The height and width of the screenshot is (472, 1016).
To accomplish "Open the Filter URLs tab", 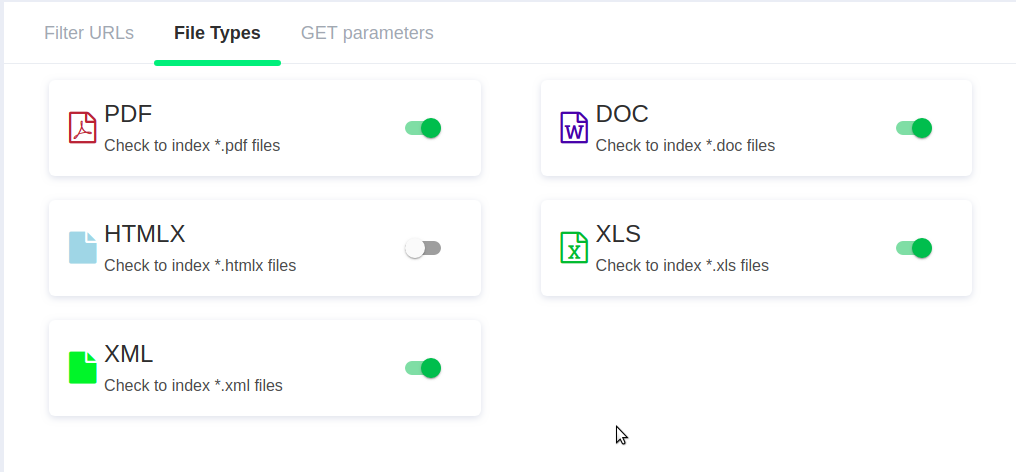I will coord(89,33).
